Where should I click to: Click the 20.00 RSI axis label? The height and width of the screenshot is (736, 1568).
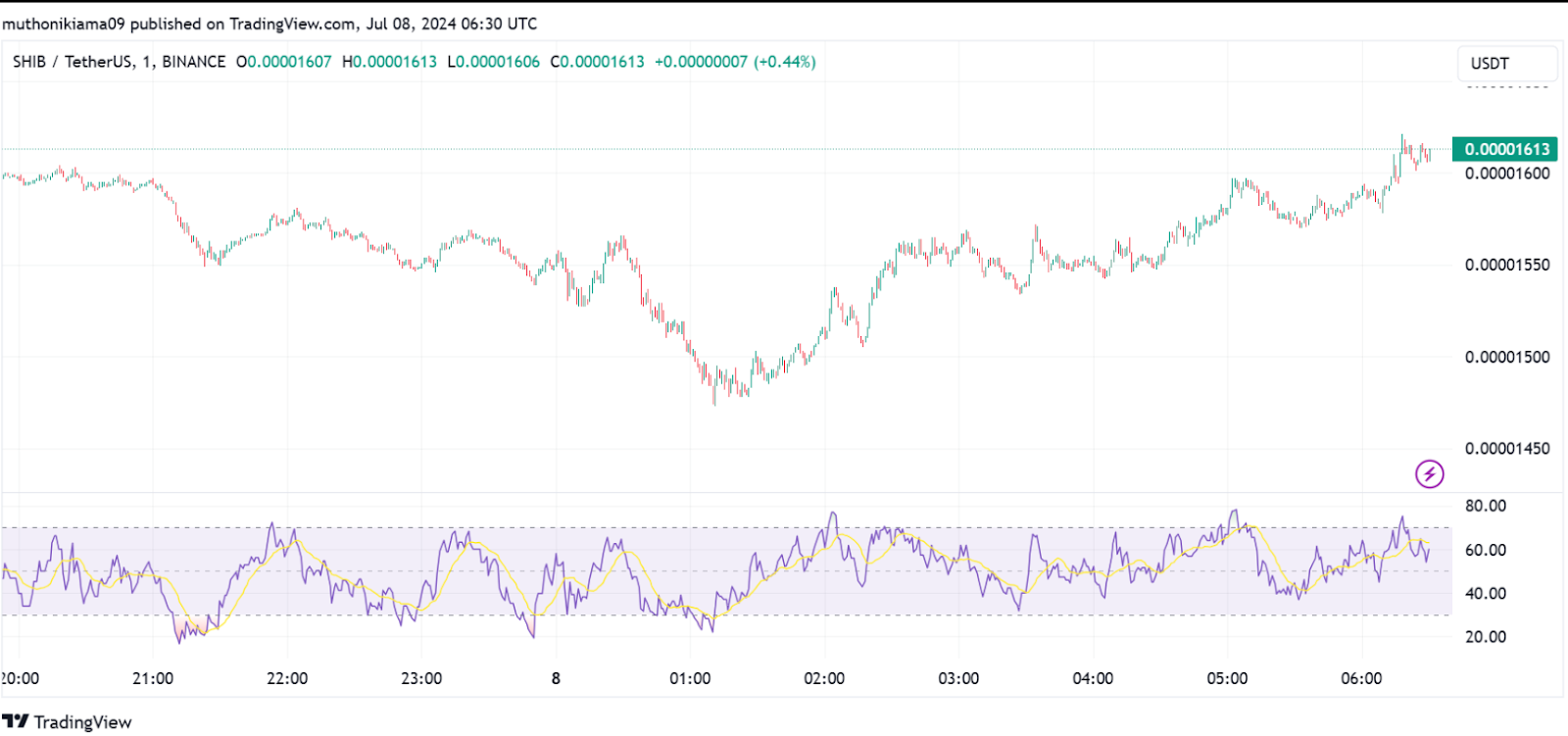click(1486, 636)
